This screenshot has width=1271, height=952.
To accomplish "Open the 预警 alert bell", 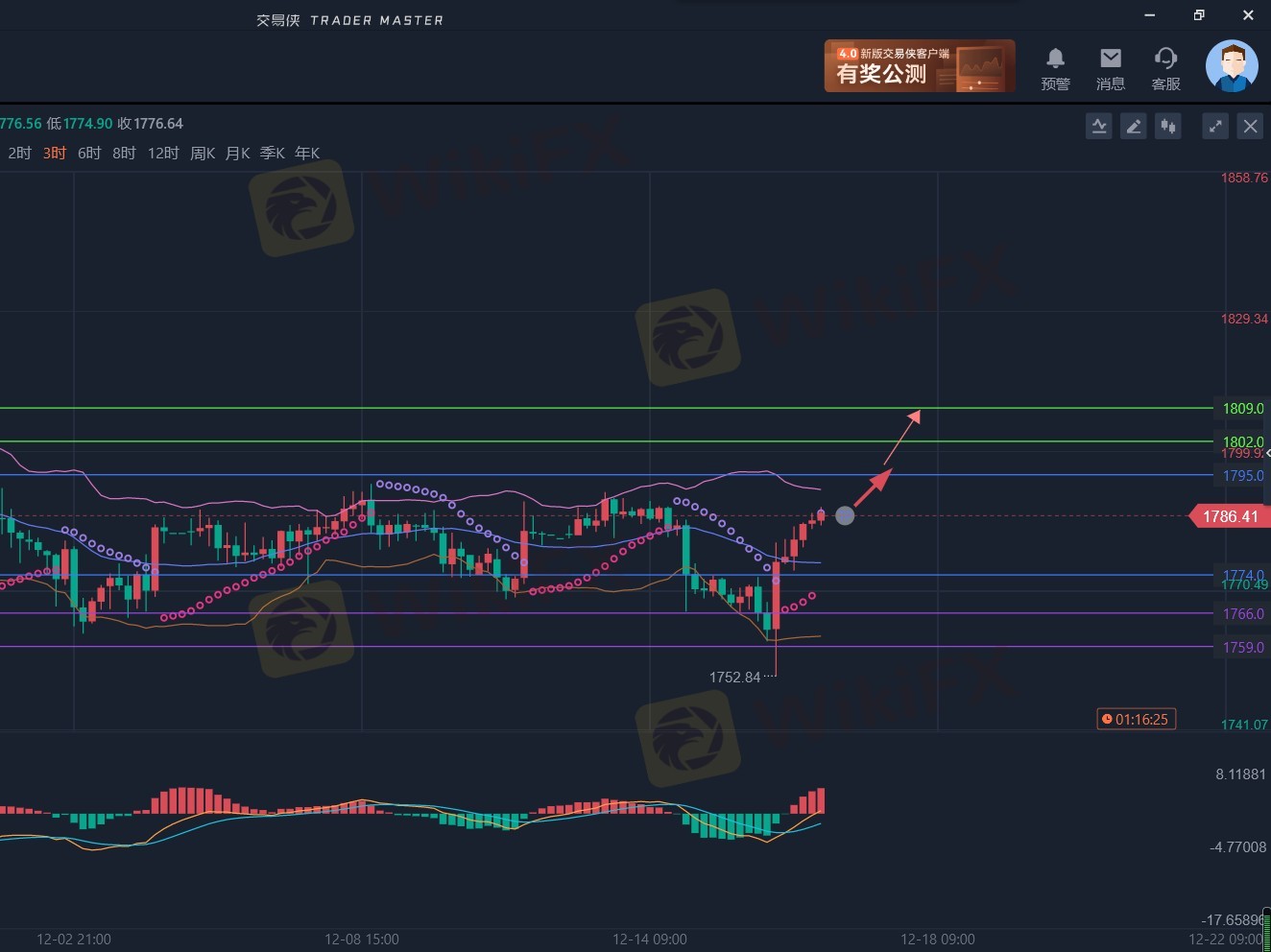I will click(x=1055, y=68).
